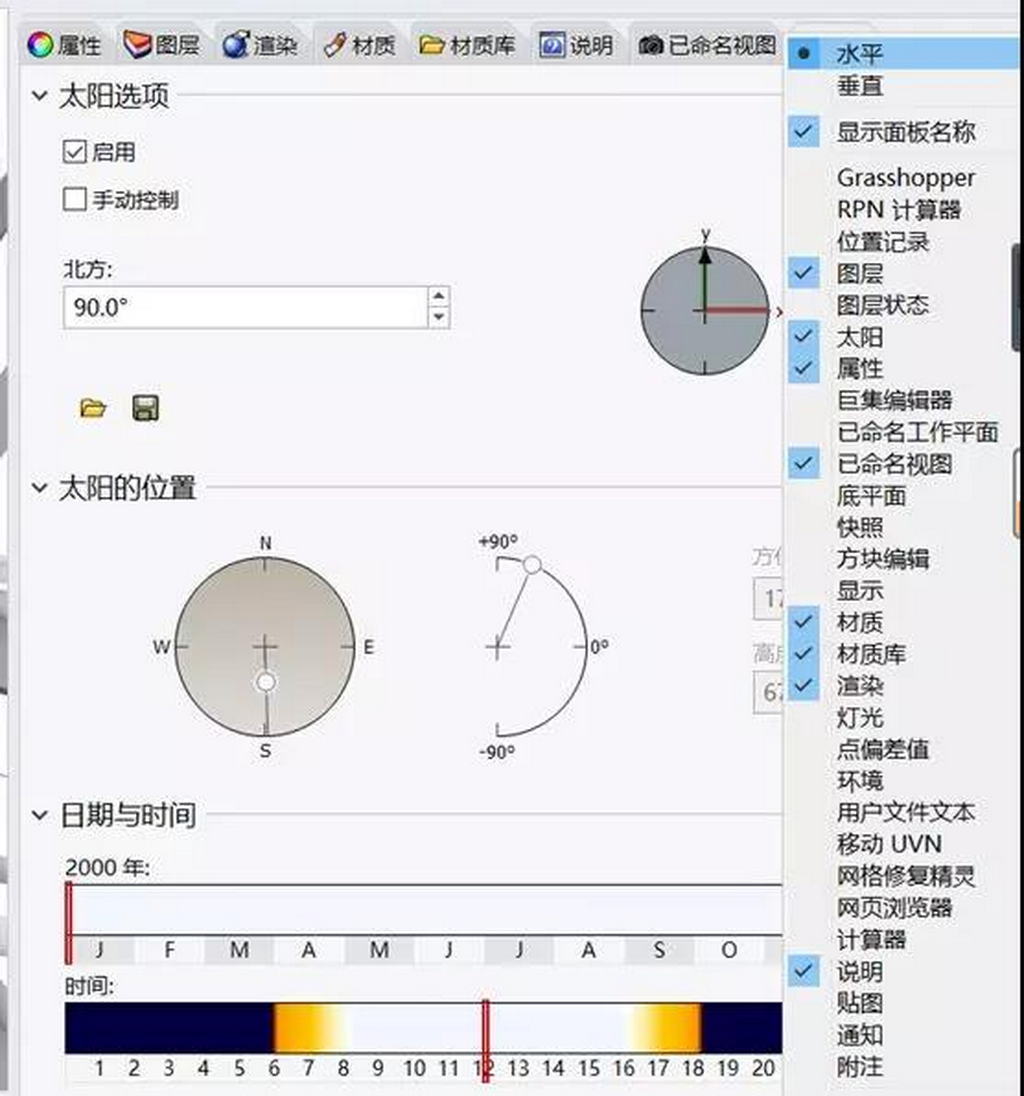Click the 材质 material brush tab icon

pos(334,45)
